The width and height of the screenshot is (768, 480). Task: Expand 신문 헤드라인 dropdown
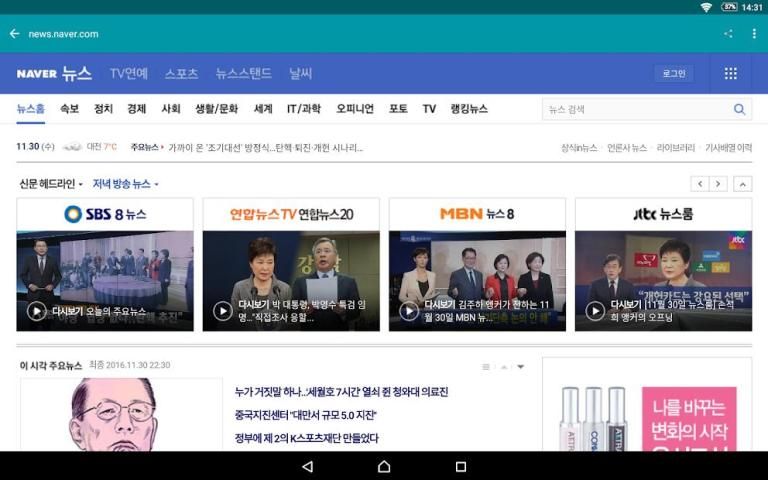[51, 184]
